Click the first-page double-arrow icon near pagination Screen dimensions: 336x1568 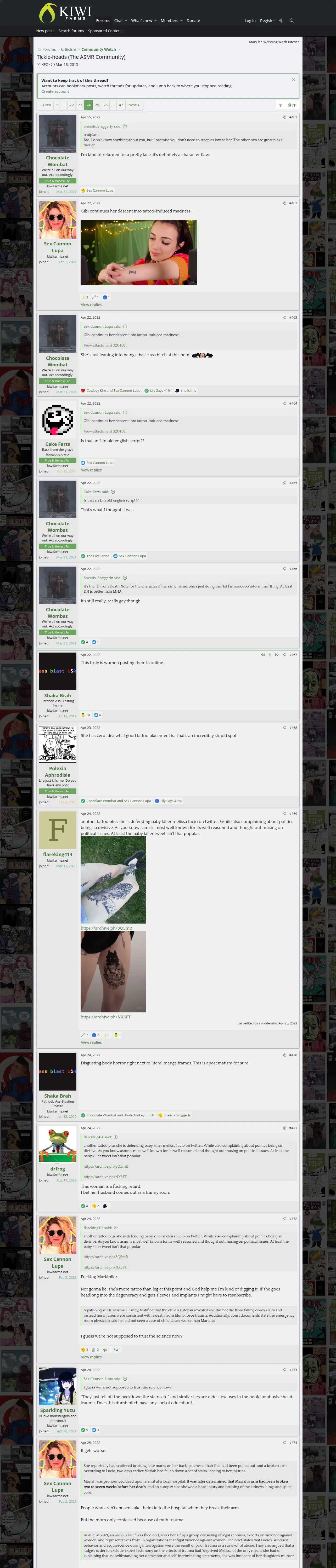[281, 105]
